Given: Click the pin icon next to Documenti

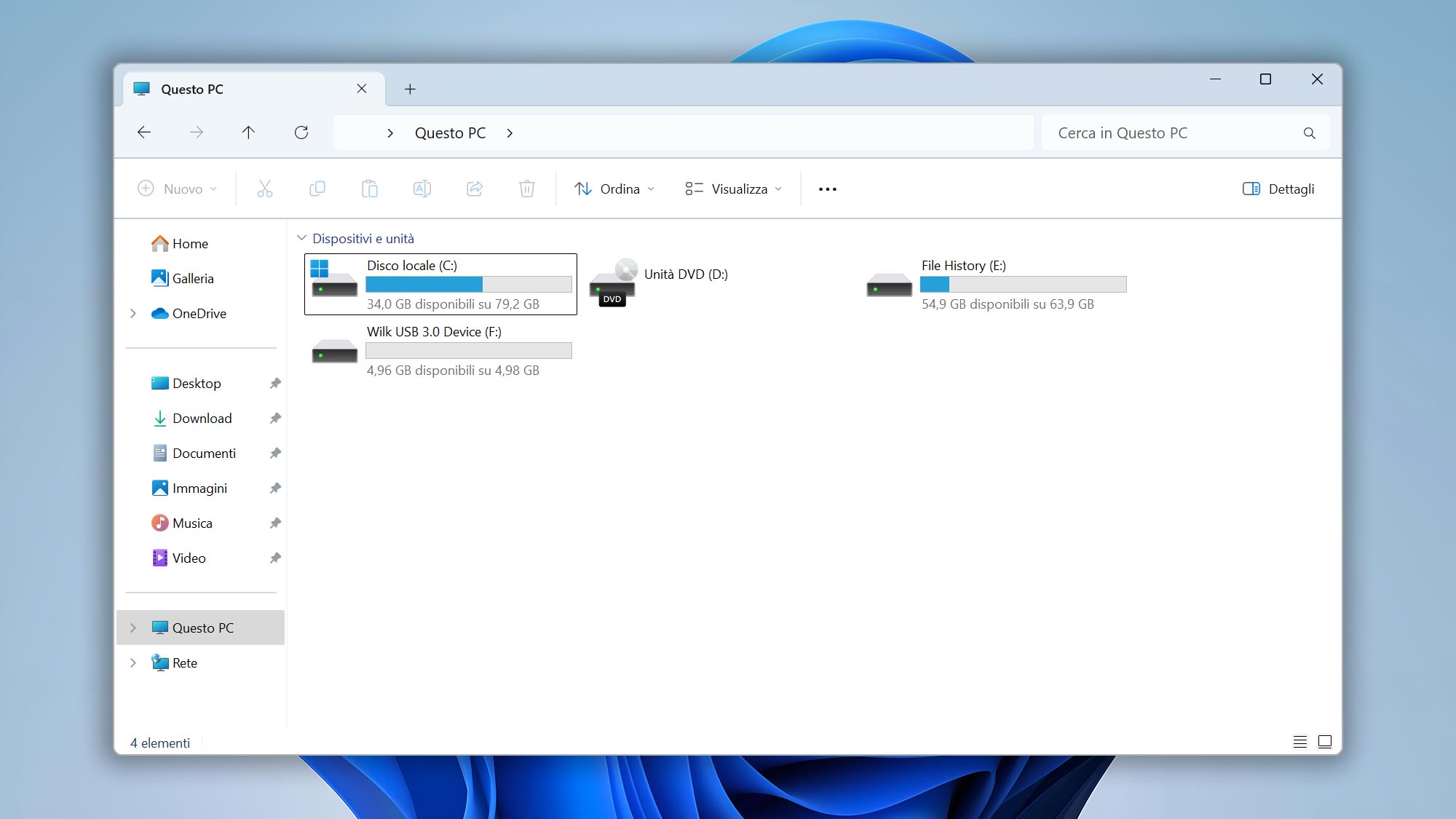Looking at the screenshot, I should coord(275,454).
